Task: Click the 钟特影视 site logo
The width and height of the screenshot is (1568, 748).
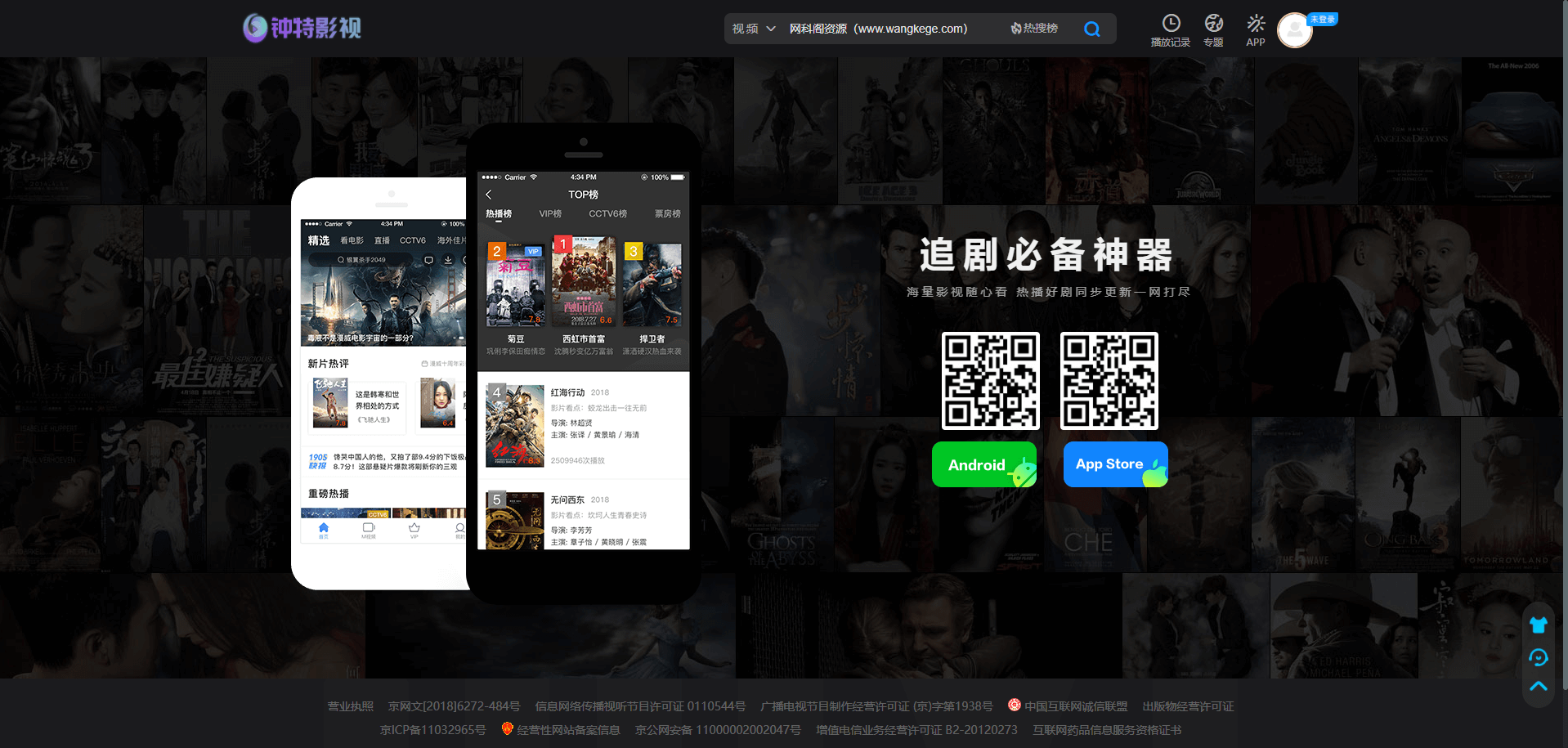Action: 302,28
